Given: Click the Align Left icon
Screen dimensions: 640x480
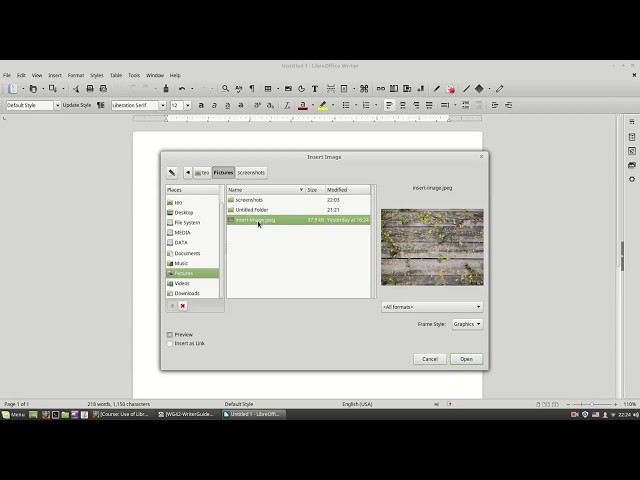Looking at the screenshot, I should pos(389,105).
